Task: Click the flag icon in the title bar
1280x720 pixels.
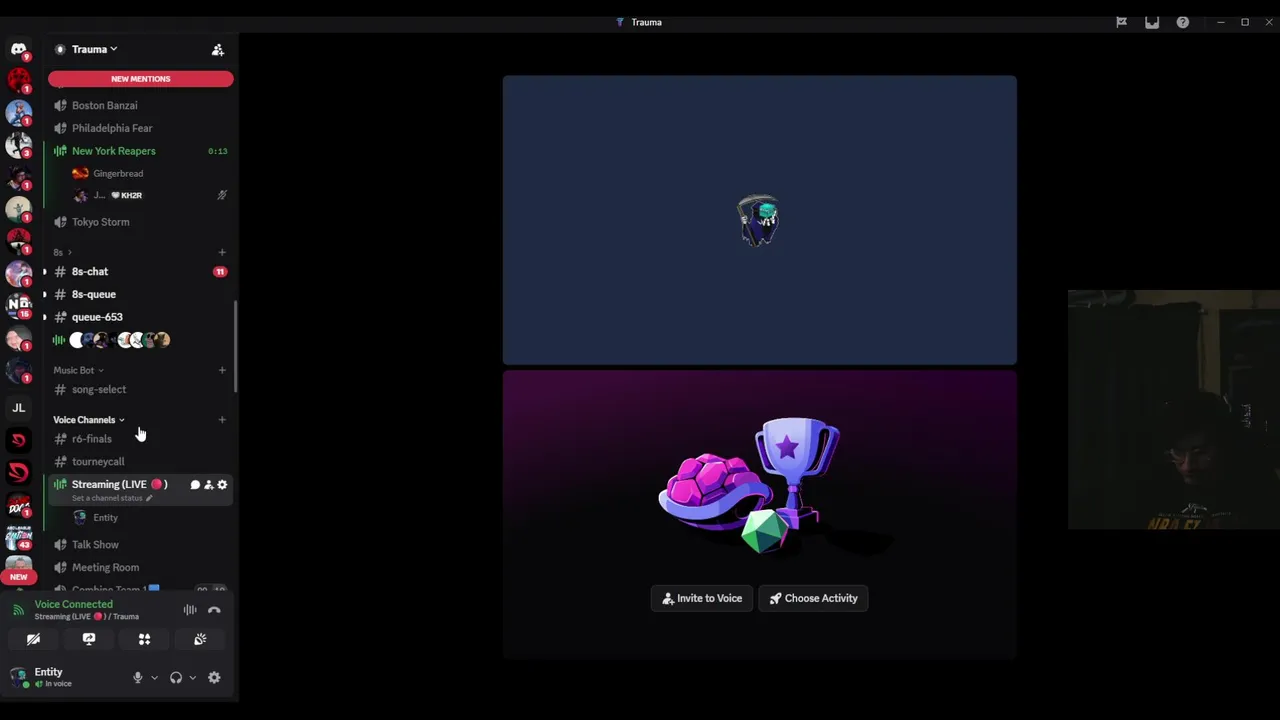Action: click(1121, 22)
